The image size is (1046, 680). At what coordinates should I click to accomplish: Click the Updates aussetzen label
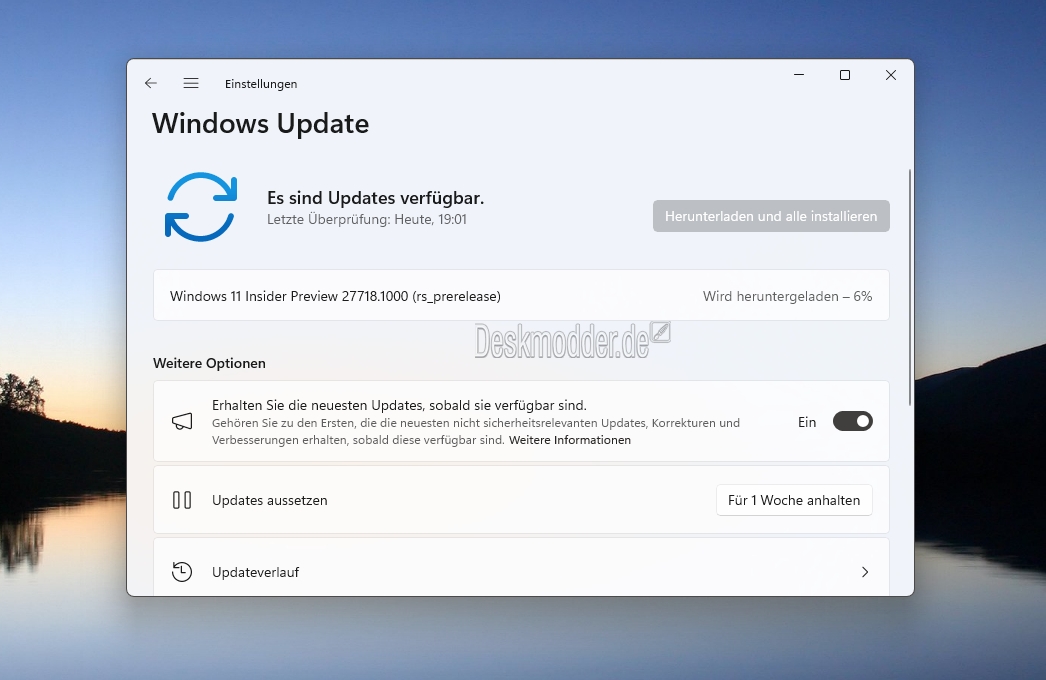coord(270,500)
